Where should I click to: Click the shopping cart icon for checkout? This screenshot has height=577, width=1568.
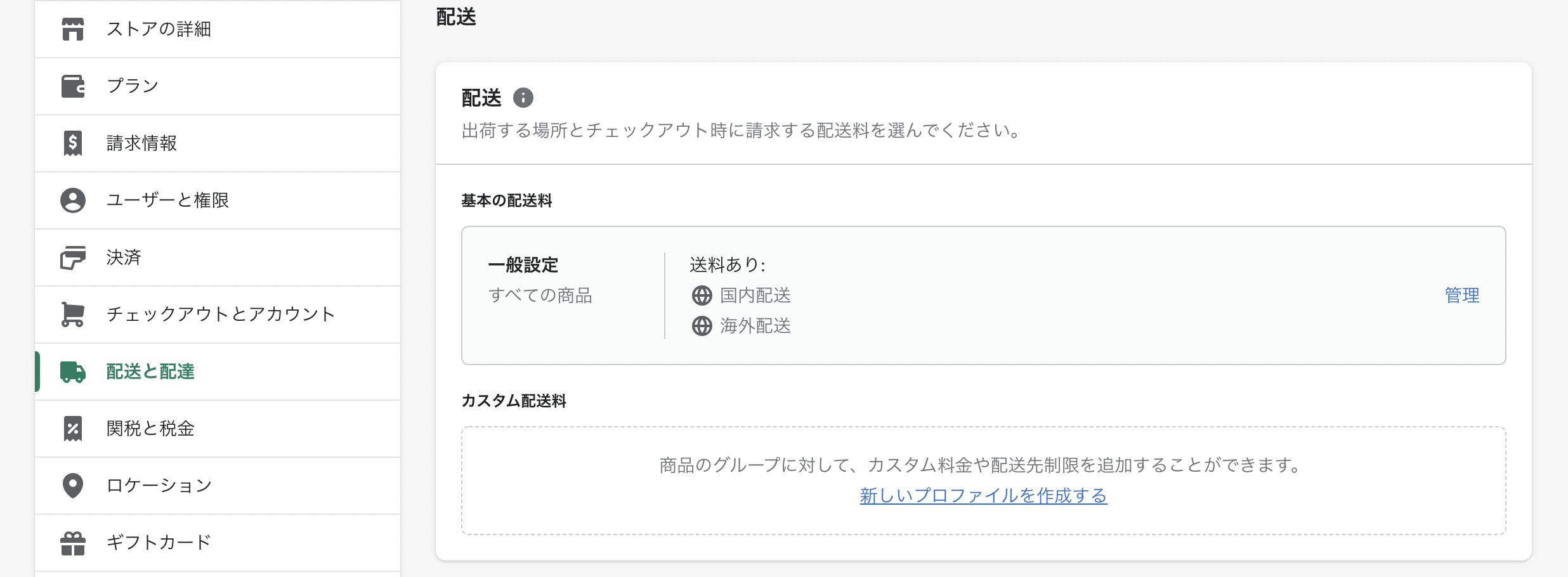pos(73,314)
